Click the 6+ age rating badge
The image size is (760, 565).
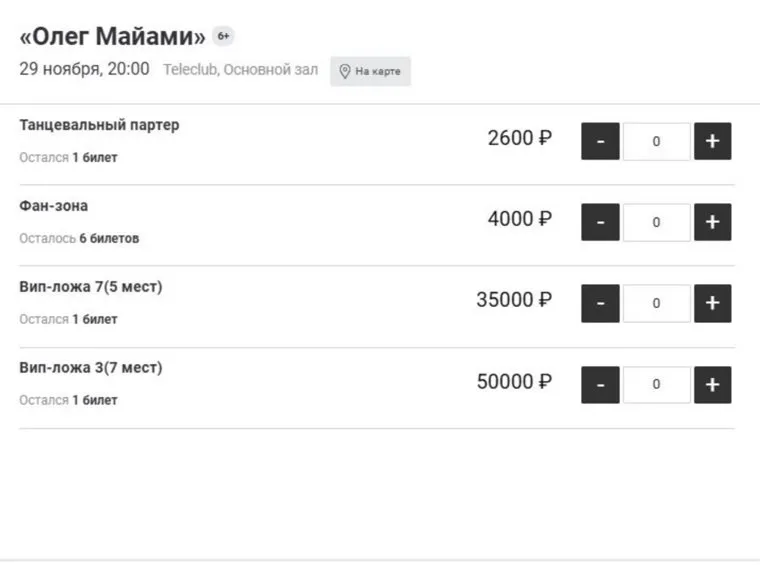[x=223, y=37]
